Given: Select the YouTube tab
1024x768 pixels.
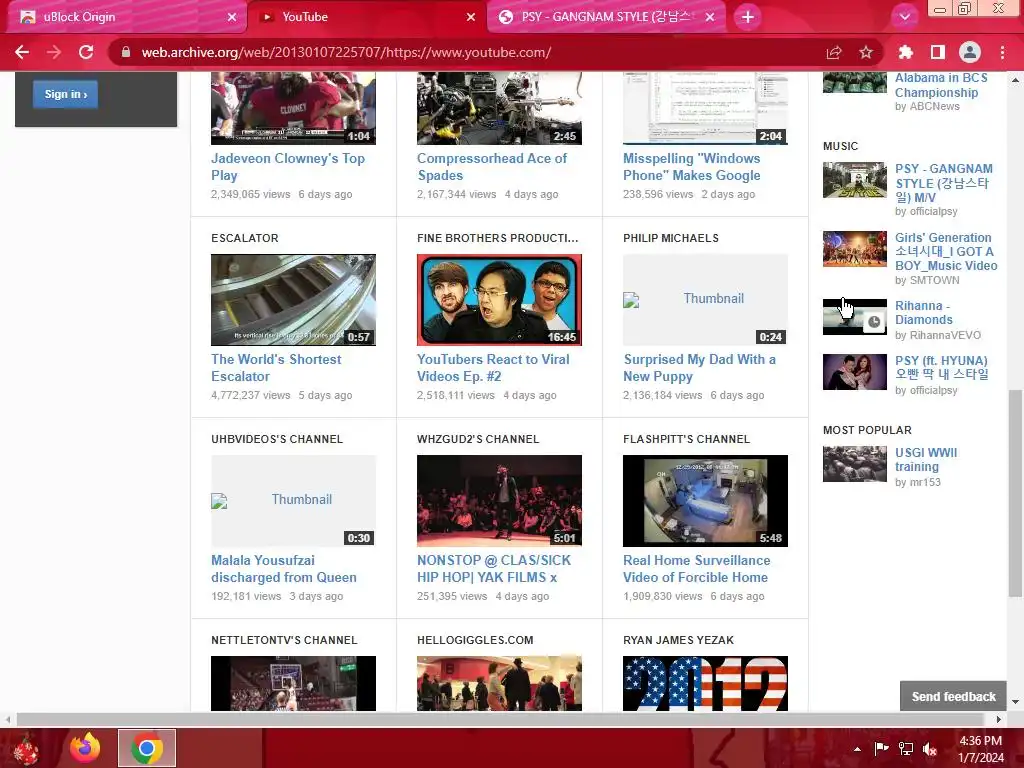Looking at the screenshot, I should coord(366,17).
